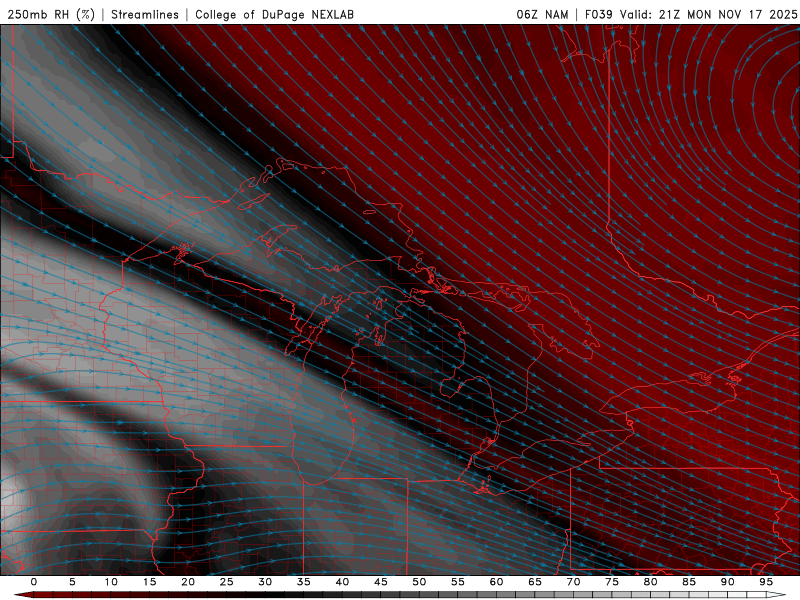Image resolution: width=800 pixels, height=600 pixels.
Task: Click the 60 label on the color scale
Action: coord(496,582)
